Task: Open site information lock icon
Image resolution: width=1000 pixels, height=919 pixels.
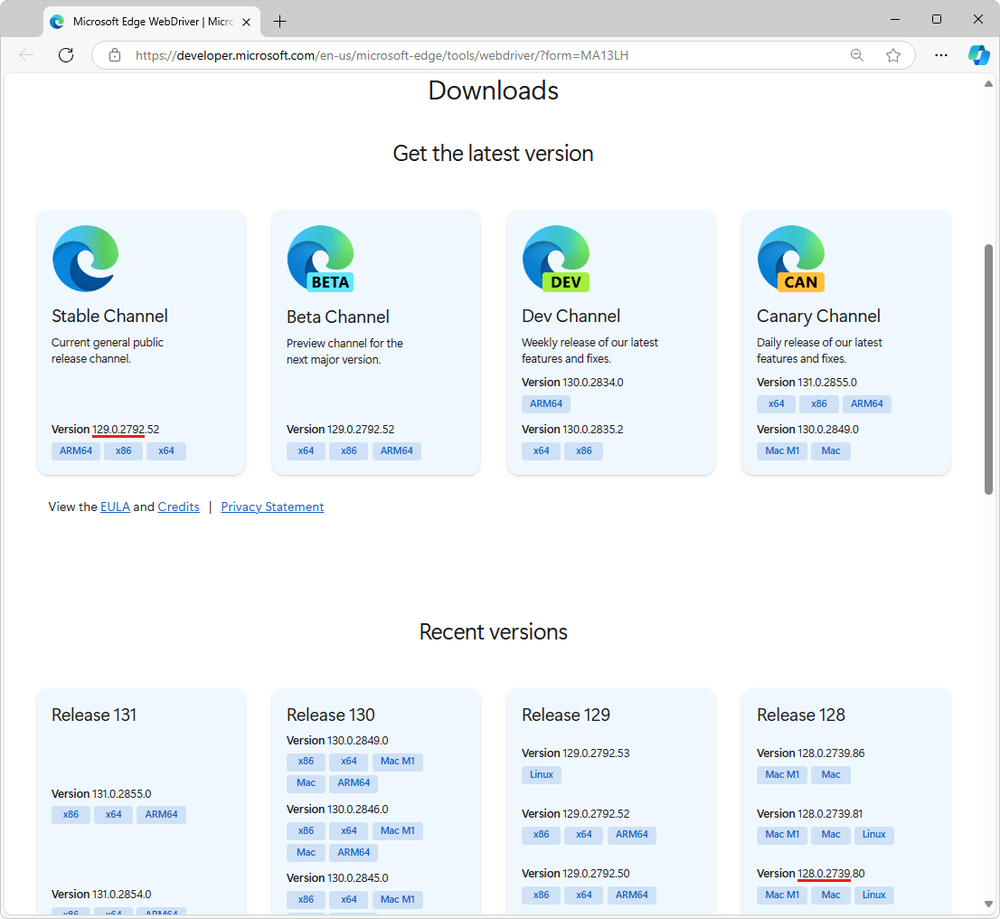Action: pyautogui.click(x=115, y=55)
